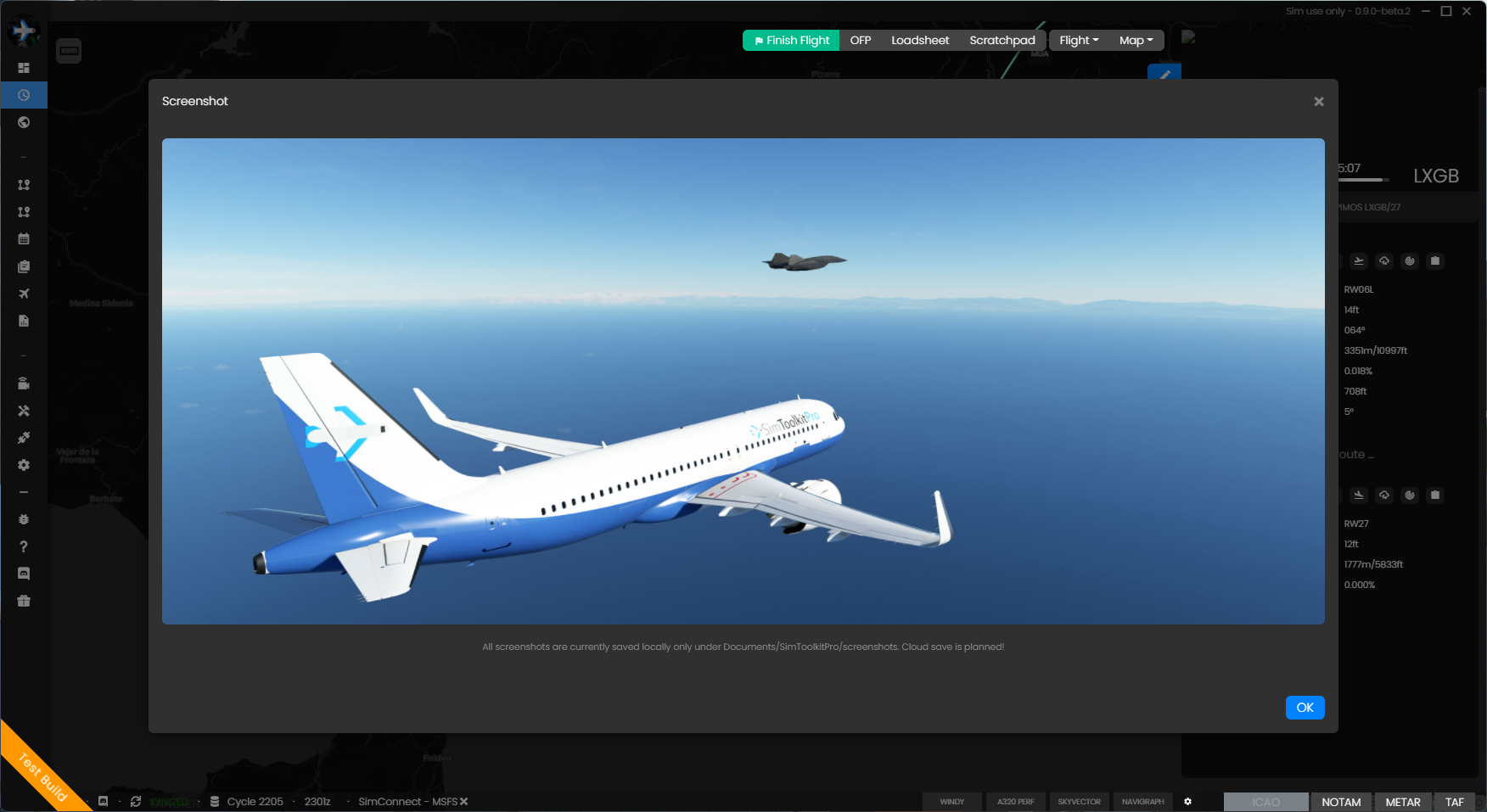Click the radar icon above RW06L

(x=1410, y=261)
